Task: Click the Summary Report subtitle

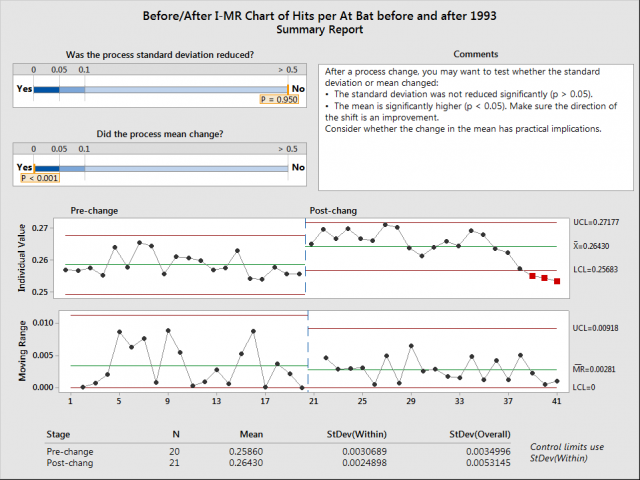Action: pos(320,30)
